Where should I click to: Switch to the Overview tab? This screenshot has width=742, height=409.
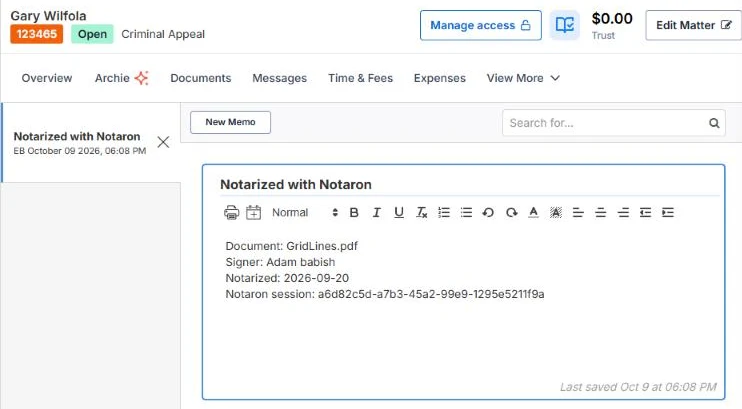tap(47, 78)
